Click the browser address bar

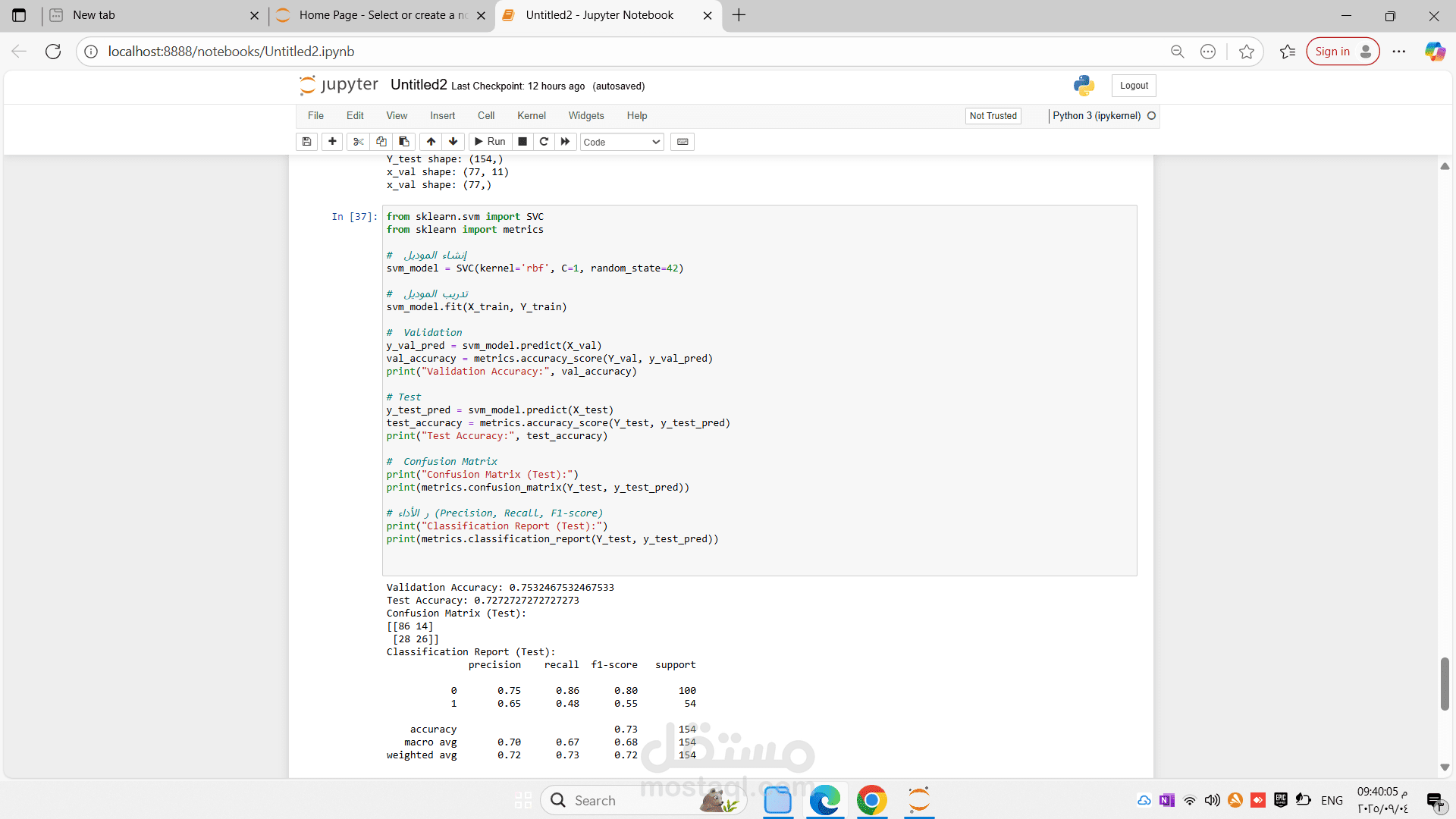[607, 52]
